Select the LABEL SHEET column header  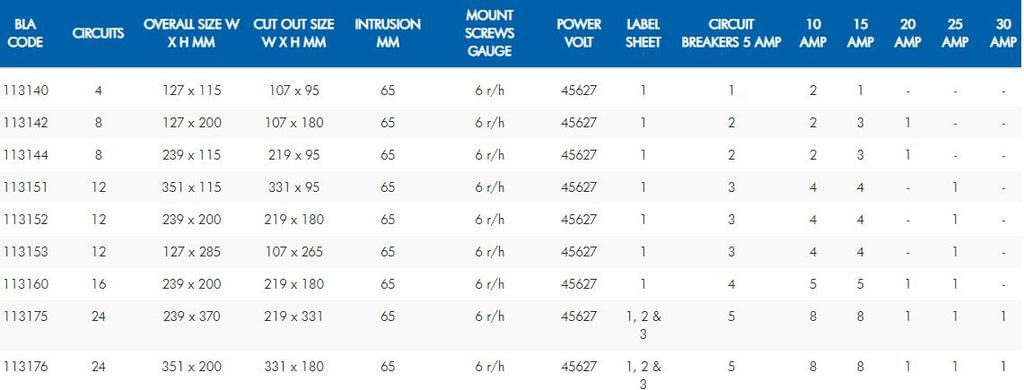pyautogui.click(x=643, y=33)
